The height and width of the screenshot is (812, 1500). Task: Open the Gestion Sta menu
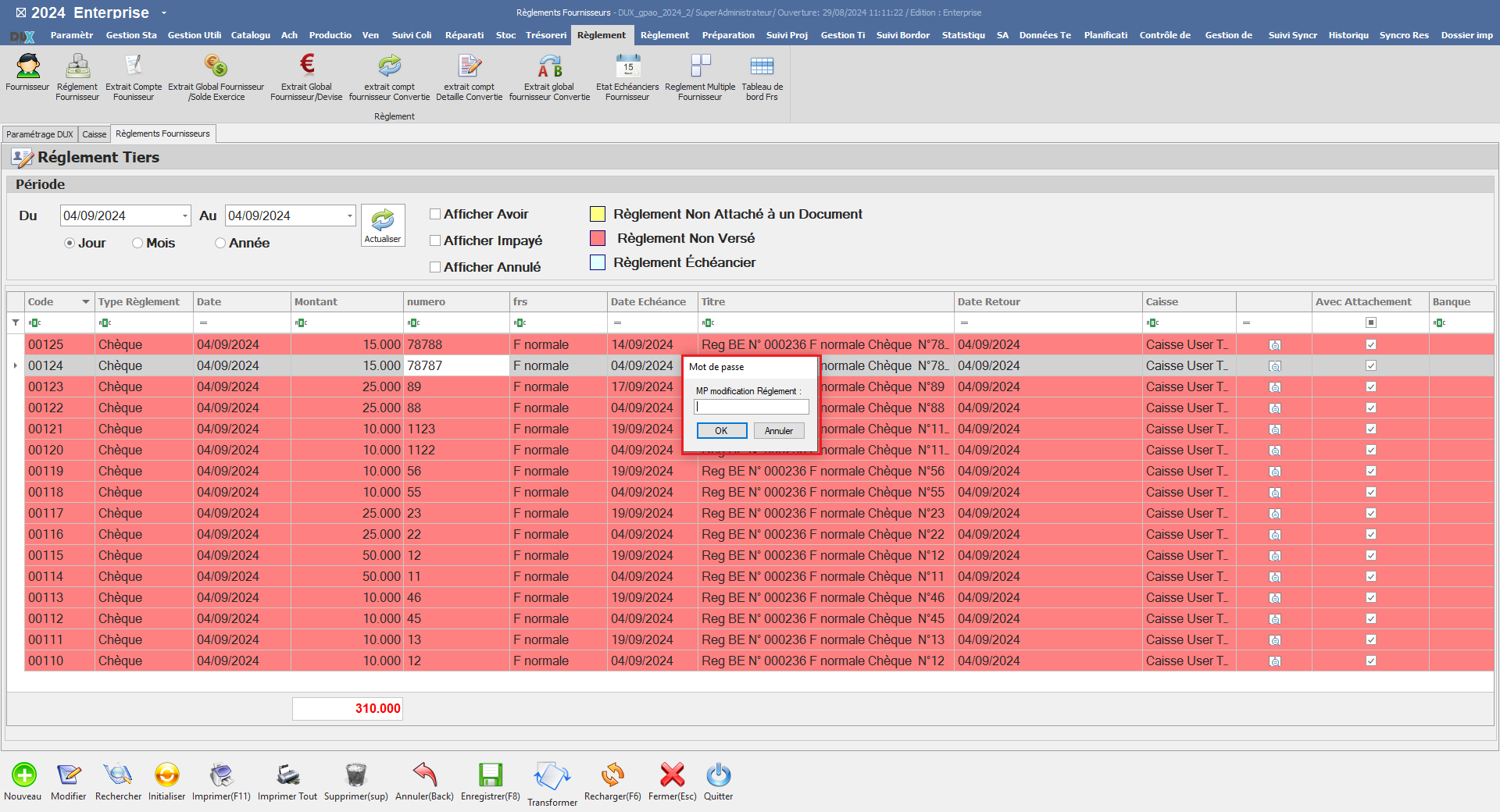pyautogui.click(x=131, y=35)
